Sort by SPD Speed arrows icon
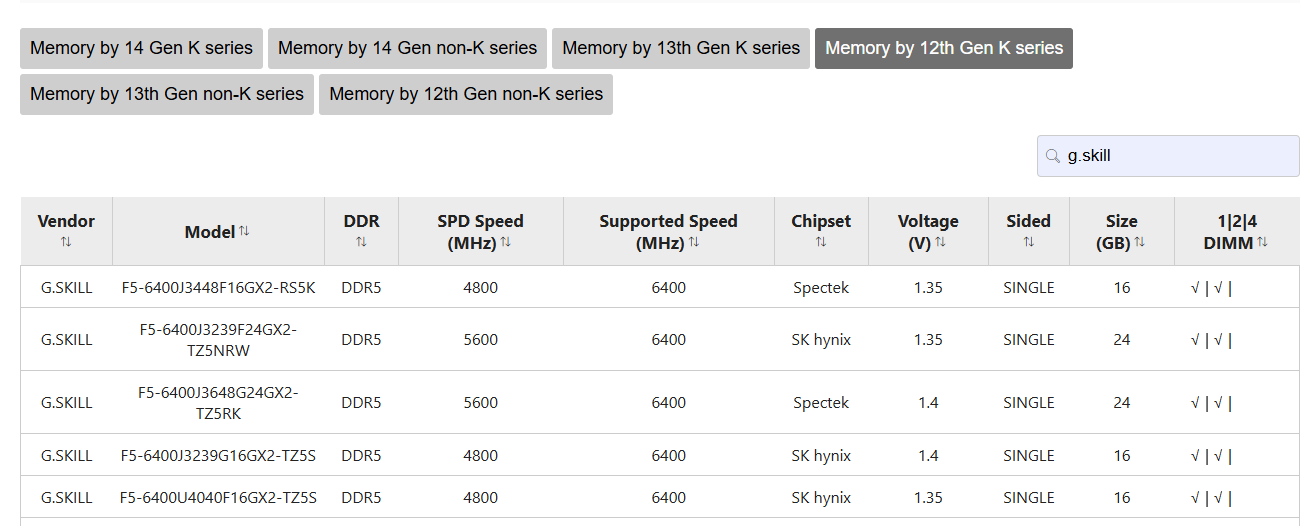 (x=506, y=242)
